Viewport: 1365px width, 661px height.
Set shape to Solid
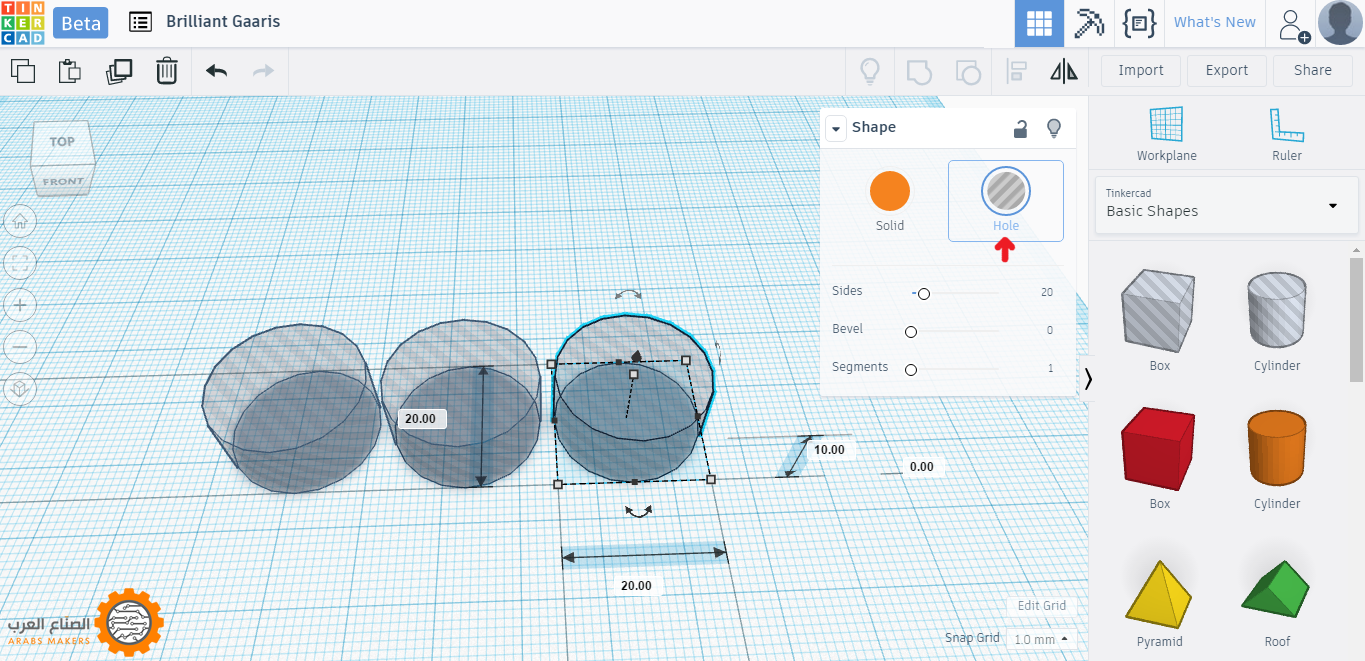click(890, 201)
